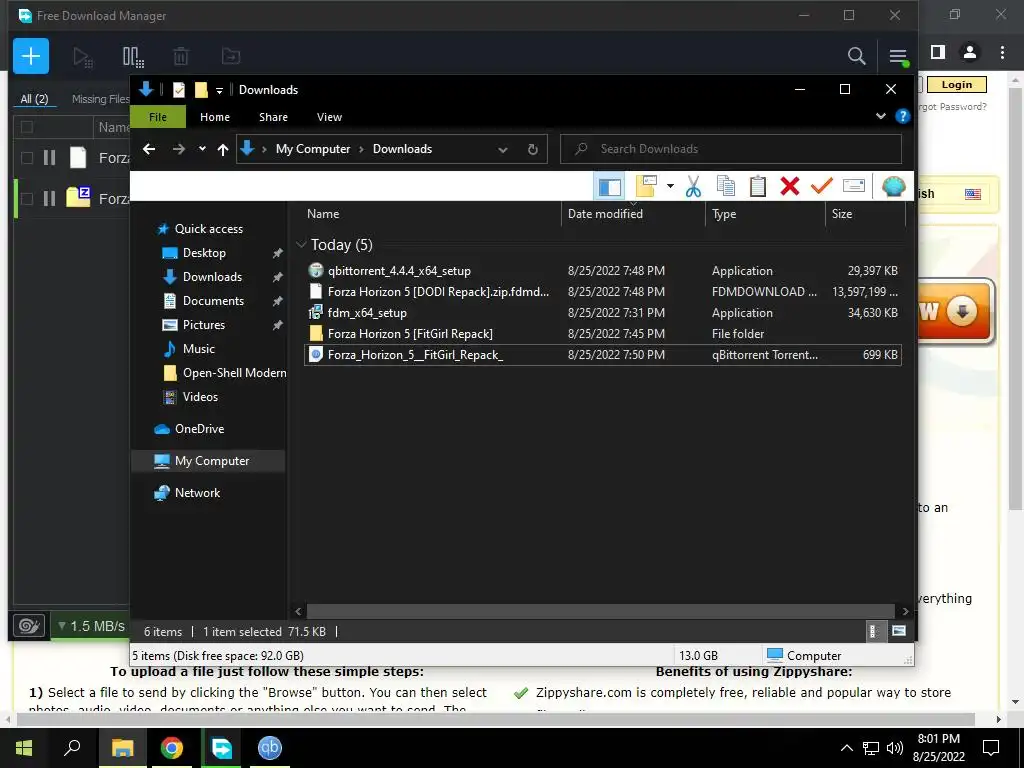Open the Share ribbon tab
The width and height of the screenshot is (1024, 768).
[273, 117]
